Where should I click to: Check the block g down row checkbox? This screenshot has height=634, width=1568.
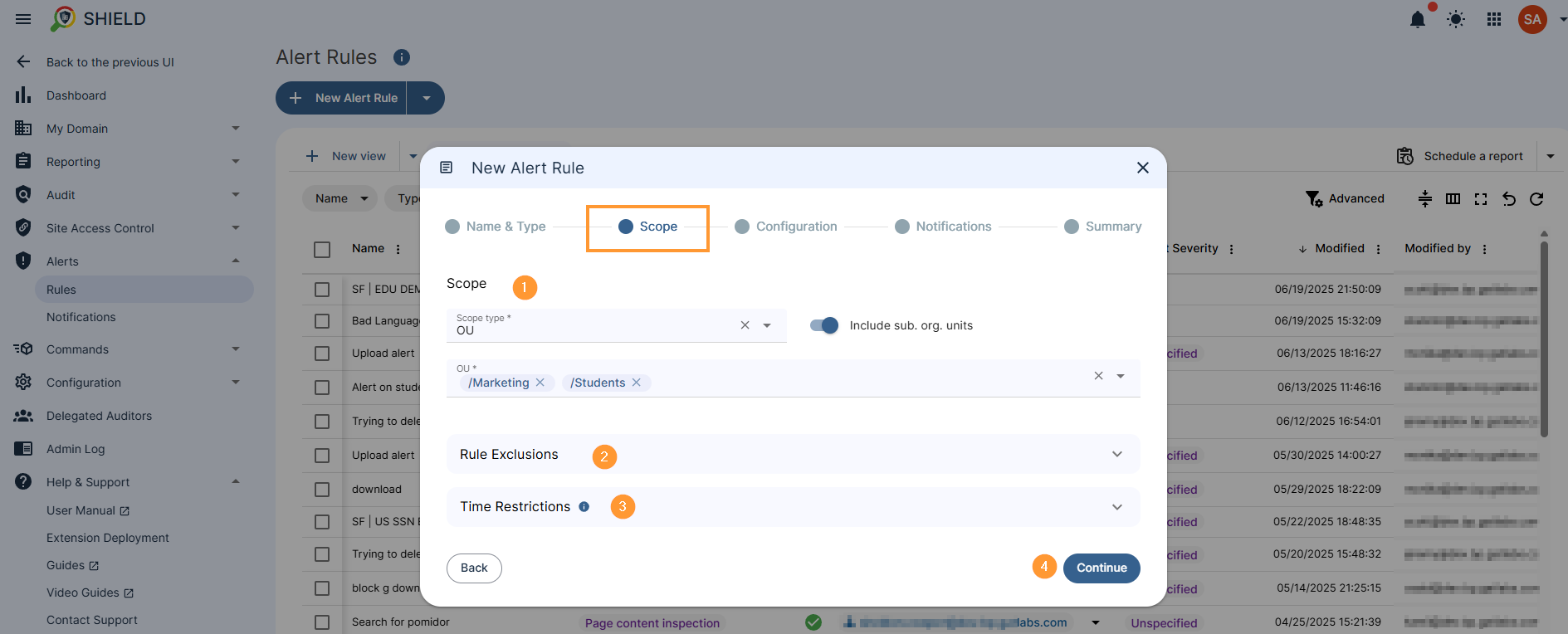tap(322, 588)
